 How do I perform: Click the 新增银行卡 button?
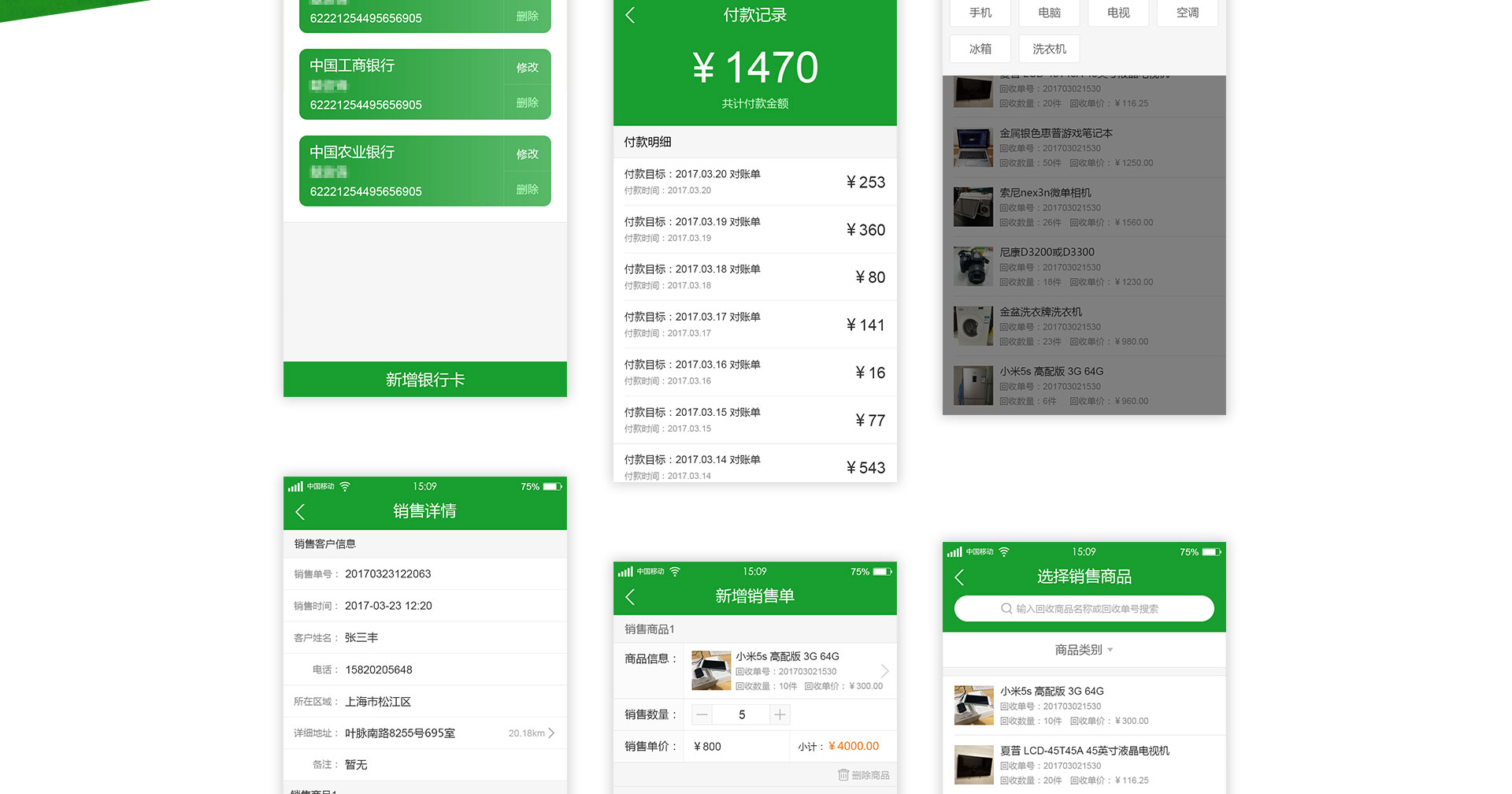(x=425, y=380)
